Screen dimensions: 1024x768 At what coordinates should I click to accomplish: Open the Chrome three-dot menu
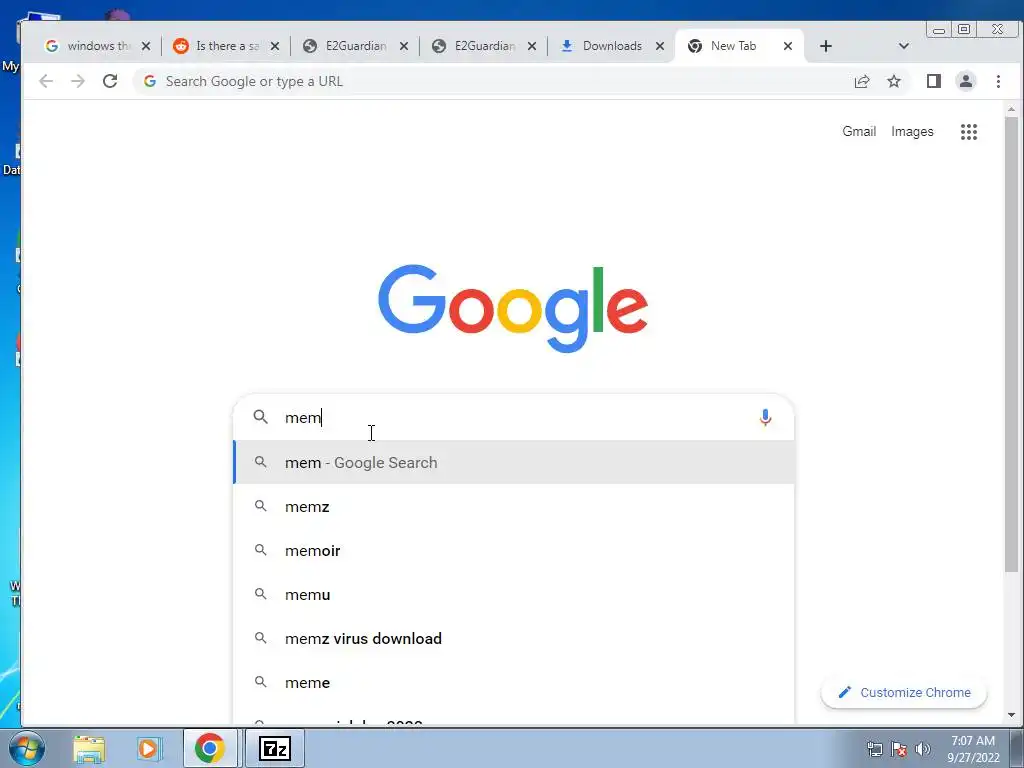[998, 81]
